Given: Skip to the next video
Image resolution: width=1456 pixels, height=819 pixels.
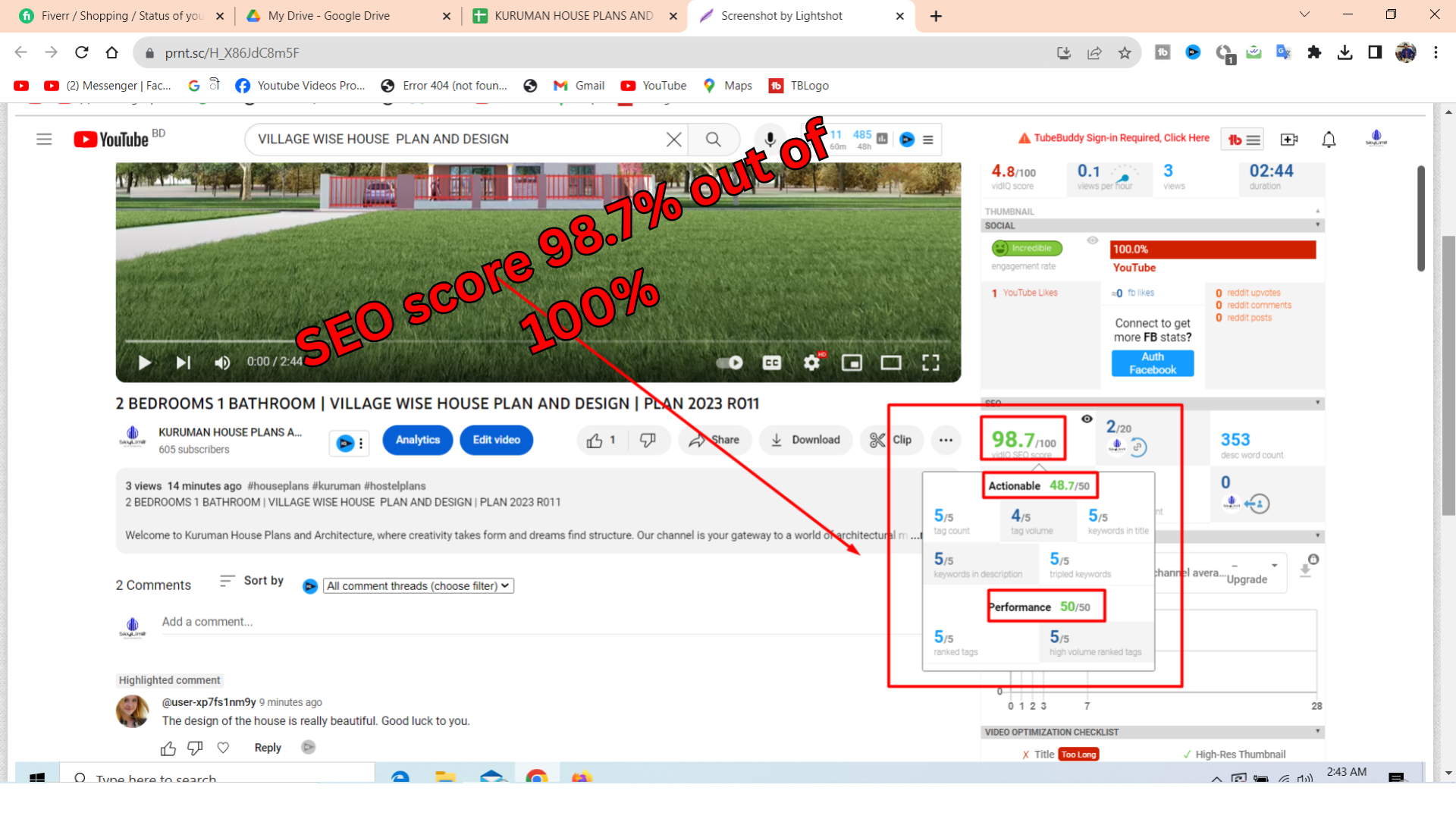Looking at the screenshot, I should point(183,362).
